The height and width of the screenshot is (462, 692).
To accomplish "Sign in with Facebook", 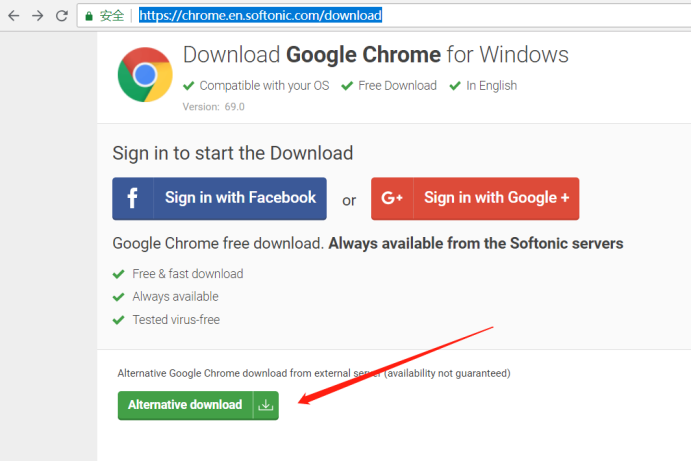I will [219, 198].
